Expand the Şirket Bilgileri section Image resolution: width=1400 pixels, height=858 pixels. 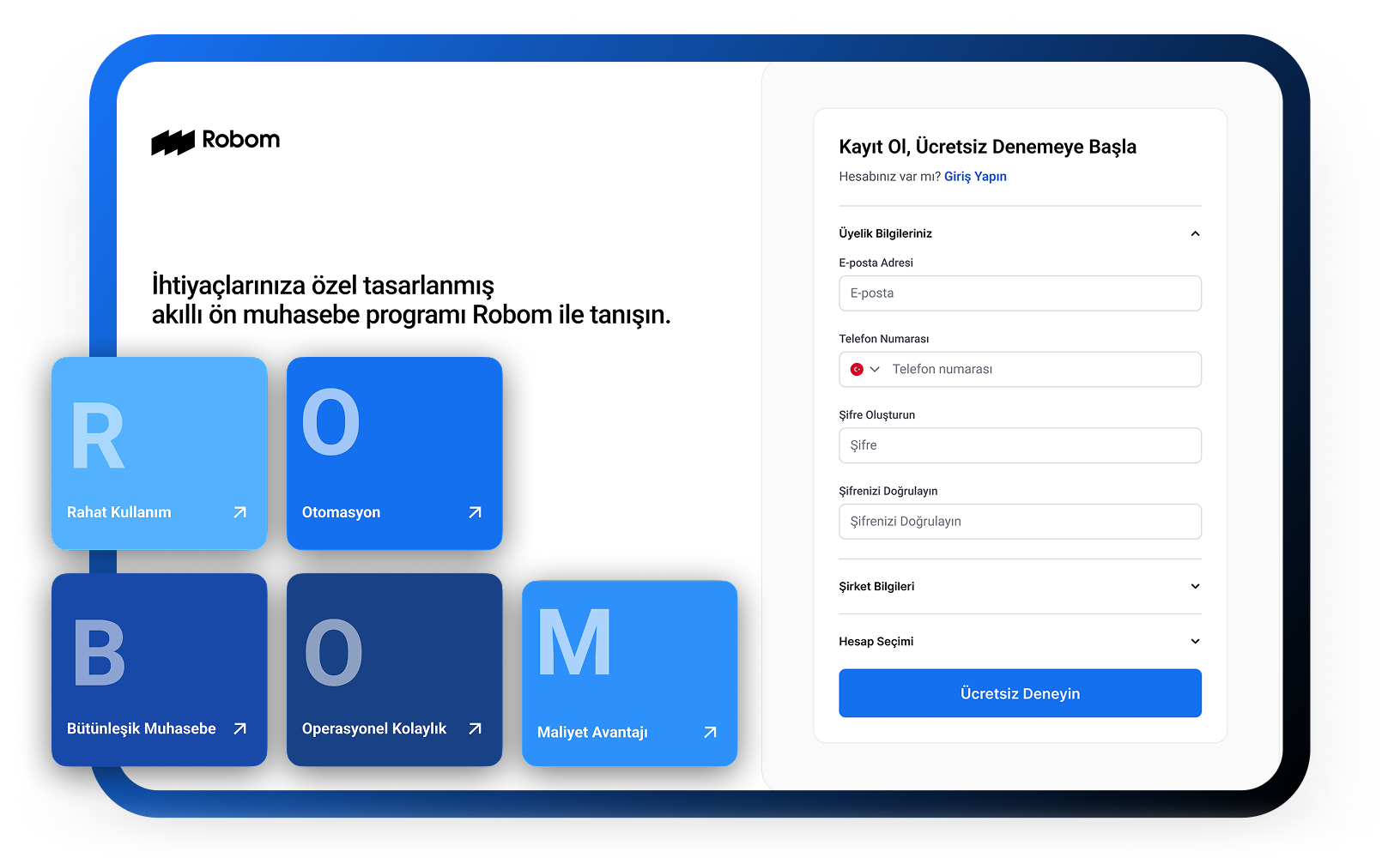tap(1195, 586)
